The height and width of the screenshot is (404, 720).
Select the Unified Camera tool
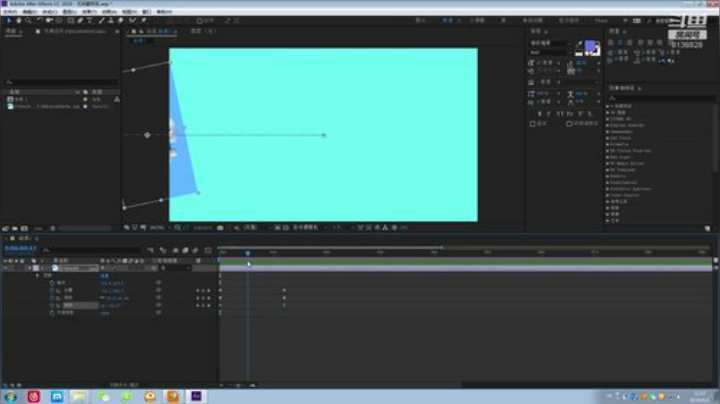click(x=49, y=21)
